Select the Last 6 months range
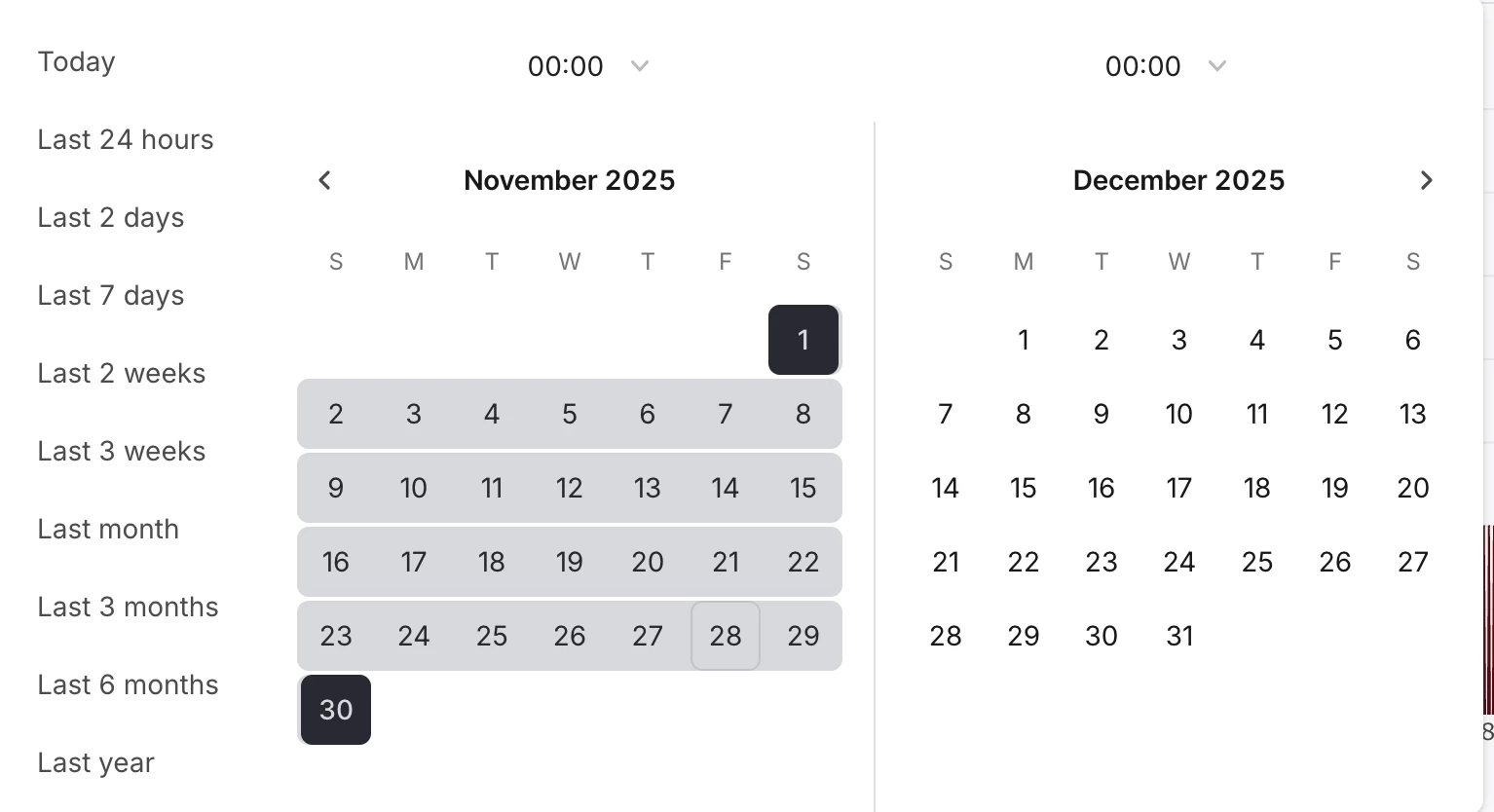Viewport: 1494px width, 812px height. [x=128, y=684]
